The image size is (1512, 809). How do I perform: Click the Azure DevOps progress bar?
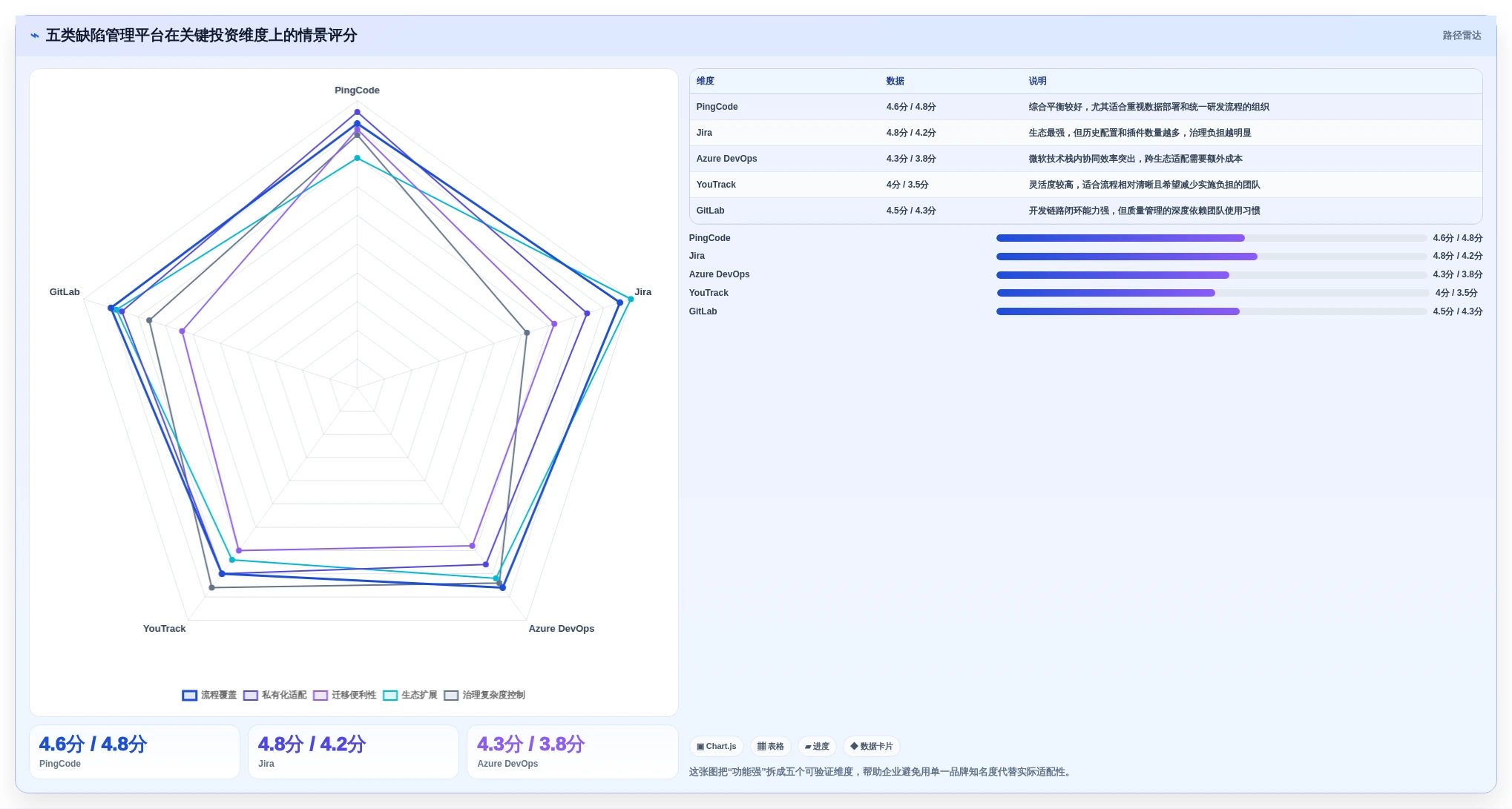click(x=1211, y=276)
